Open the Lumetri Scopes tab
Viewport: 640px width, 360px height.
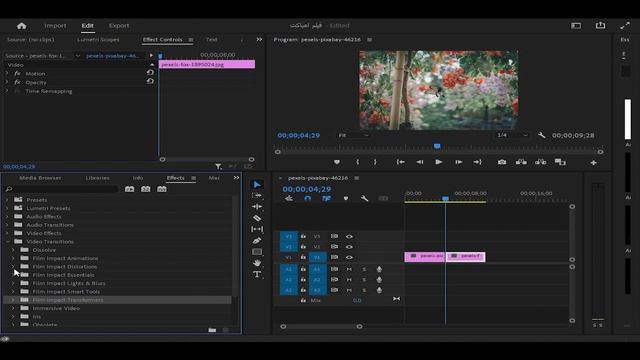(98, 40)
